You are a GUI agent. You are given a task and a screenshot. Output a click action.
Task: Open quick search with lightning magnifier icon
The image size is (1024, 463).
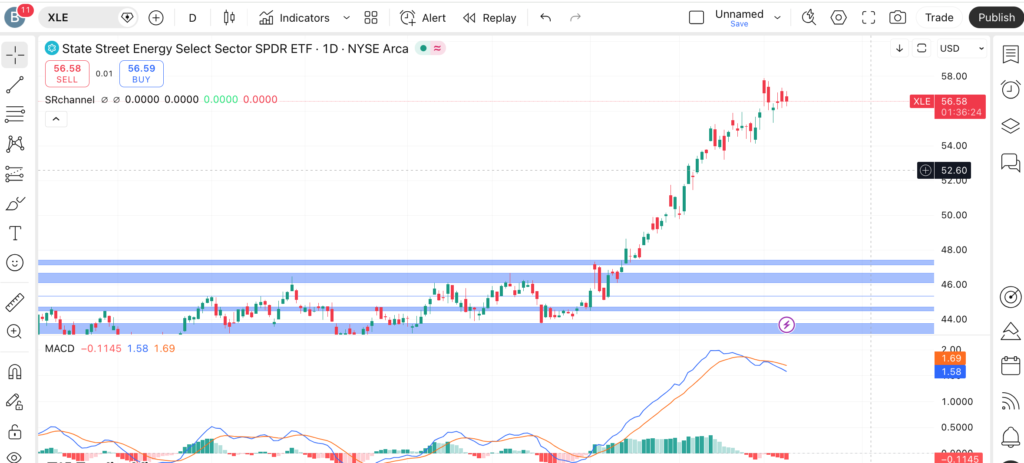coord(809,18)
